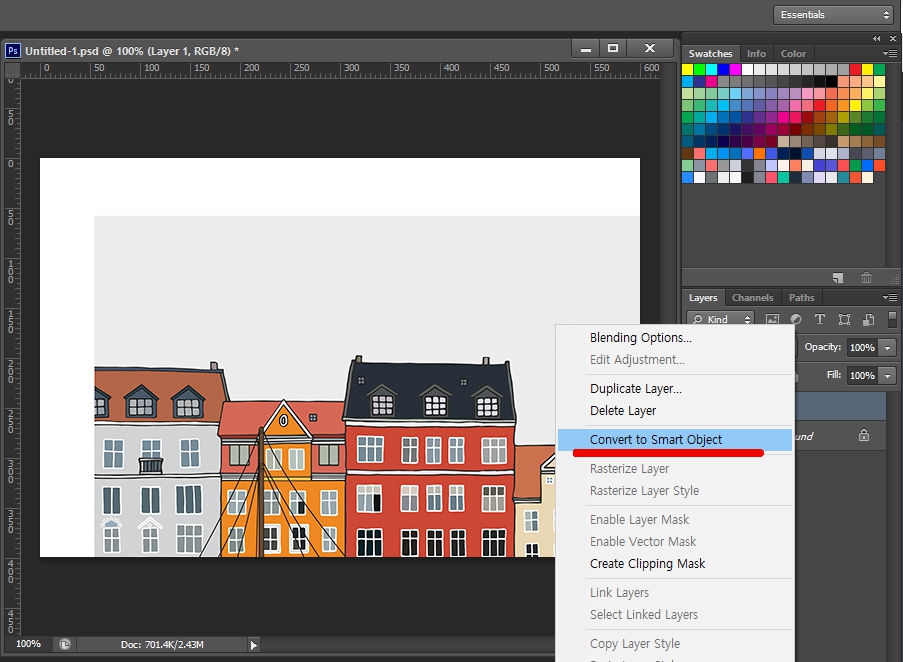Open the Fill slider dropdown arrow
The width and height of the screenshot is (903, 662).
pyautogui.click(x=887, y=376)
